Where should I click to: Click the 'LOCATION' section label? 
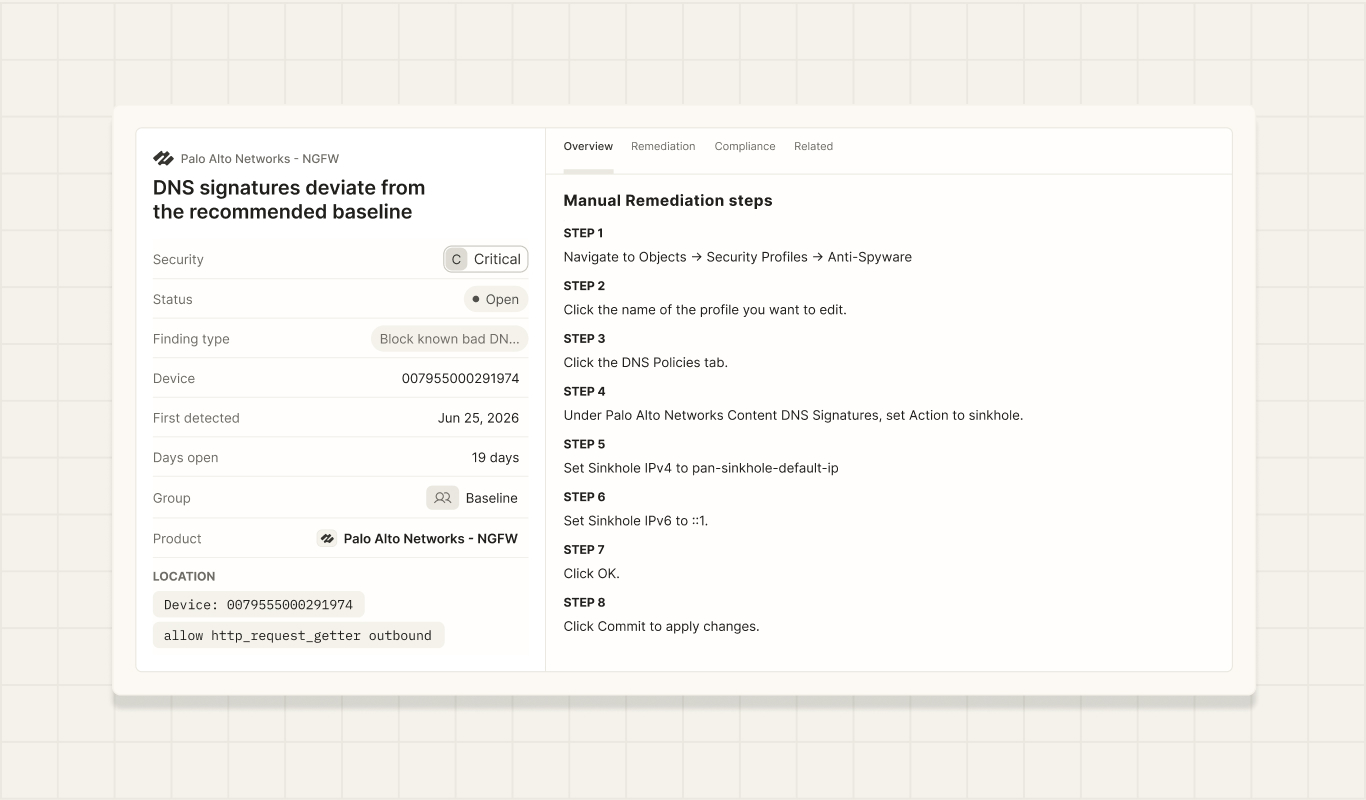pyautogui.click(x=184, y=576)
